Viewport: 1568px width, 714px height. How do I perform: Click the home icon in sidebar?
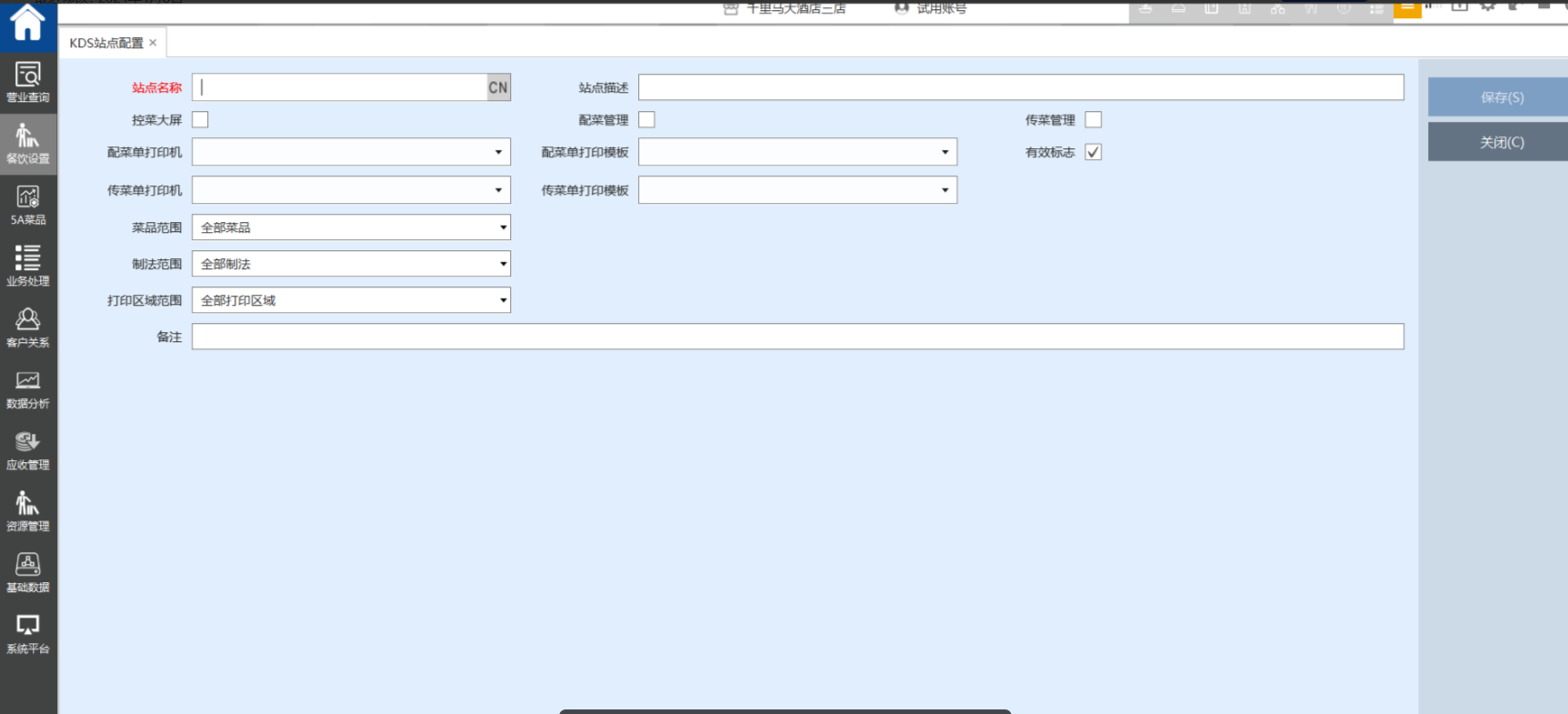click(27, 23)
